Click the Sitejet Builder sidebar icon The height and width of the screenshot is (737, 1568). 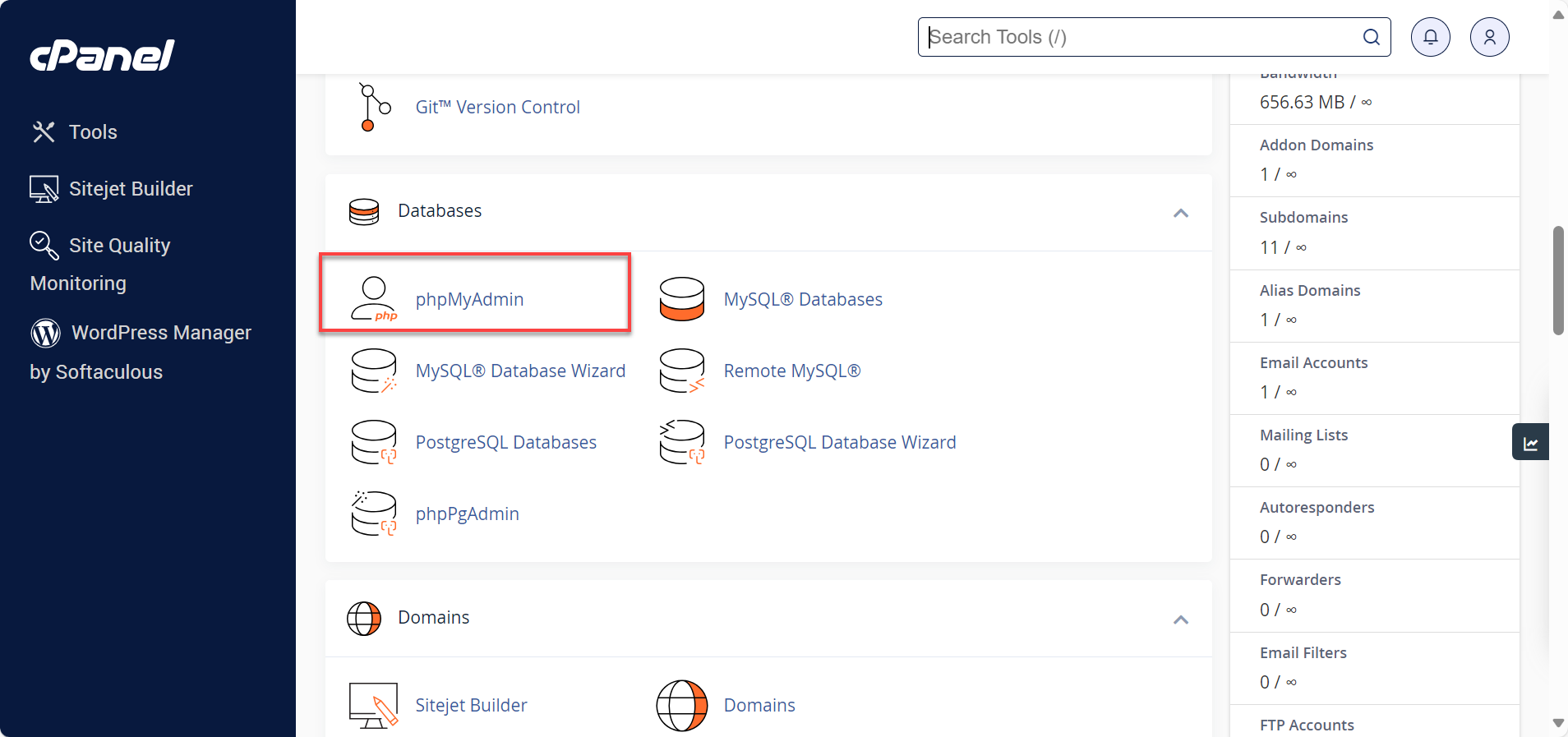coord(44,189)
